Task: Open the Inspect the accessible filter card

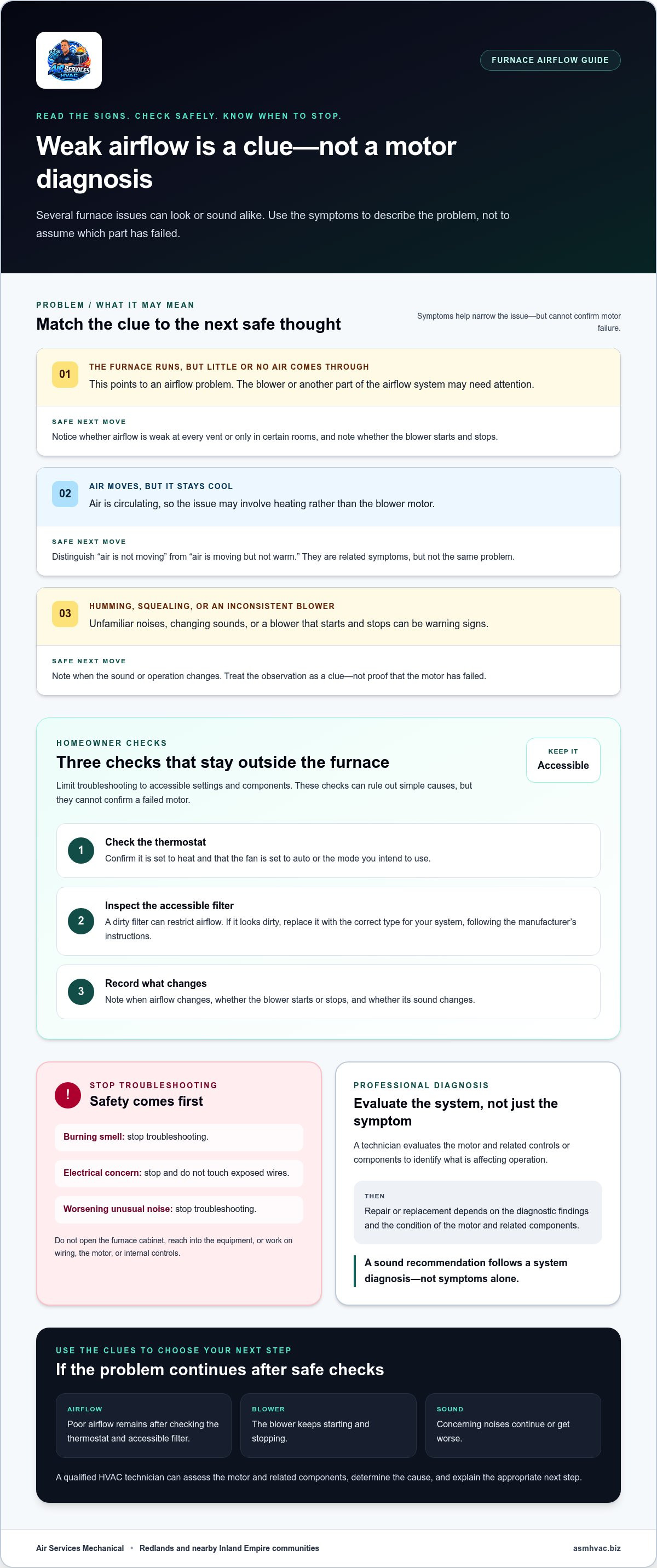Action: (328, 921)
